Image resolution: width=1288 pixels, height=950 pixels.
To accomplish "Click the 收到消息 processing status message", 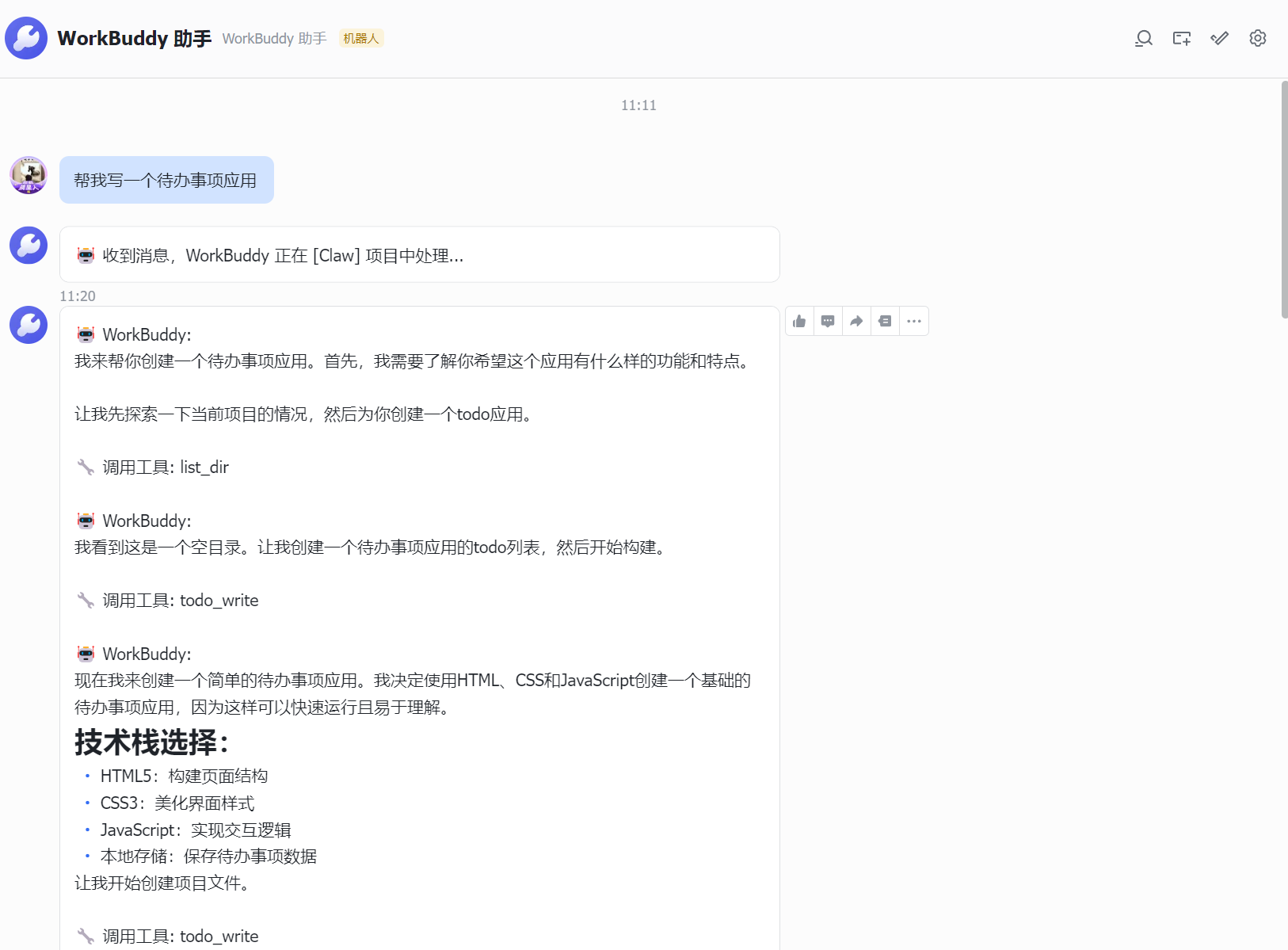I will (420, 254).
